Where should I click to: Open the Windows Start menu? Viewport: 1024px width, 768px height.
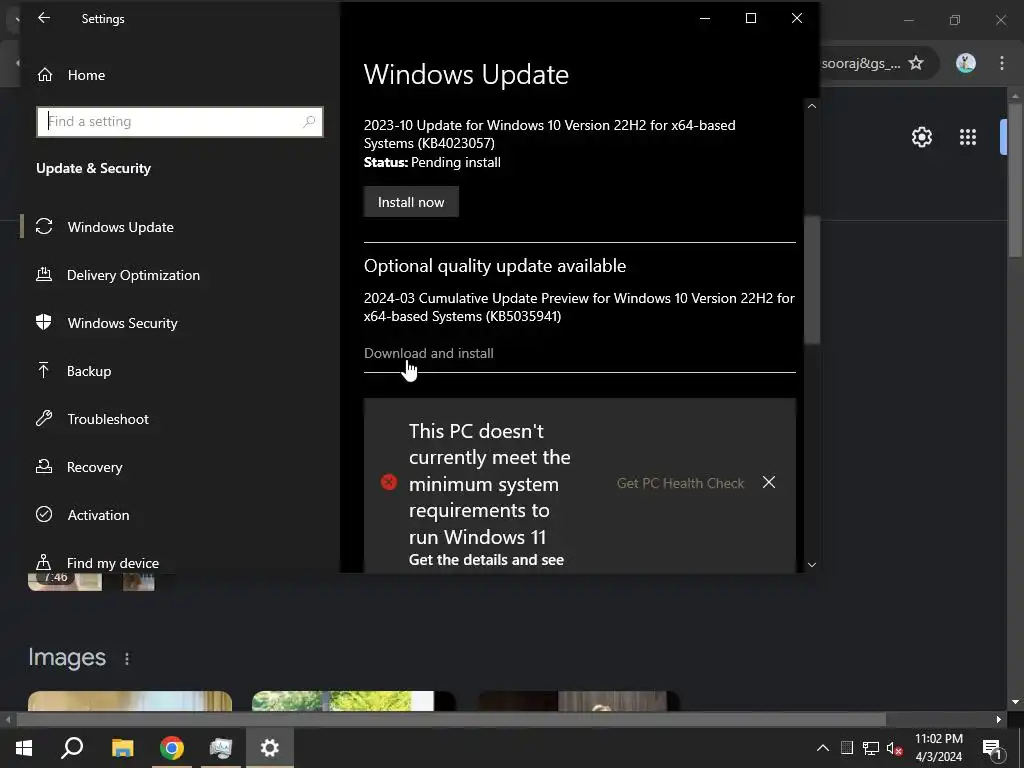click(24, 748)
